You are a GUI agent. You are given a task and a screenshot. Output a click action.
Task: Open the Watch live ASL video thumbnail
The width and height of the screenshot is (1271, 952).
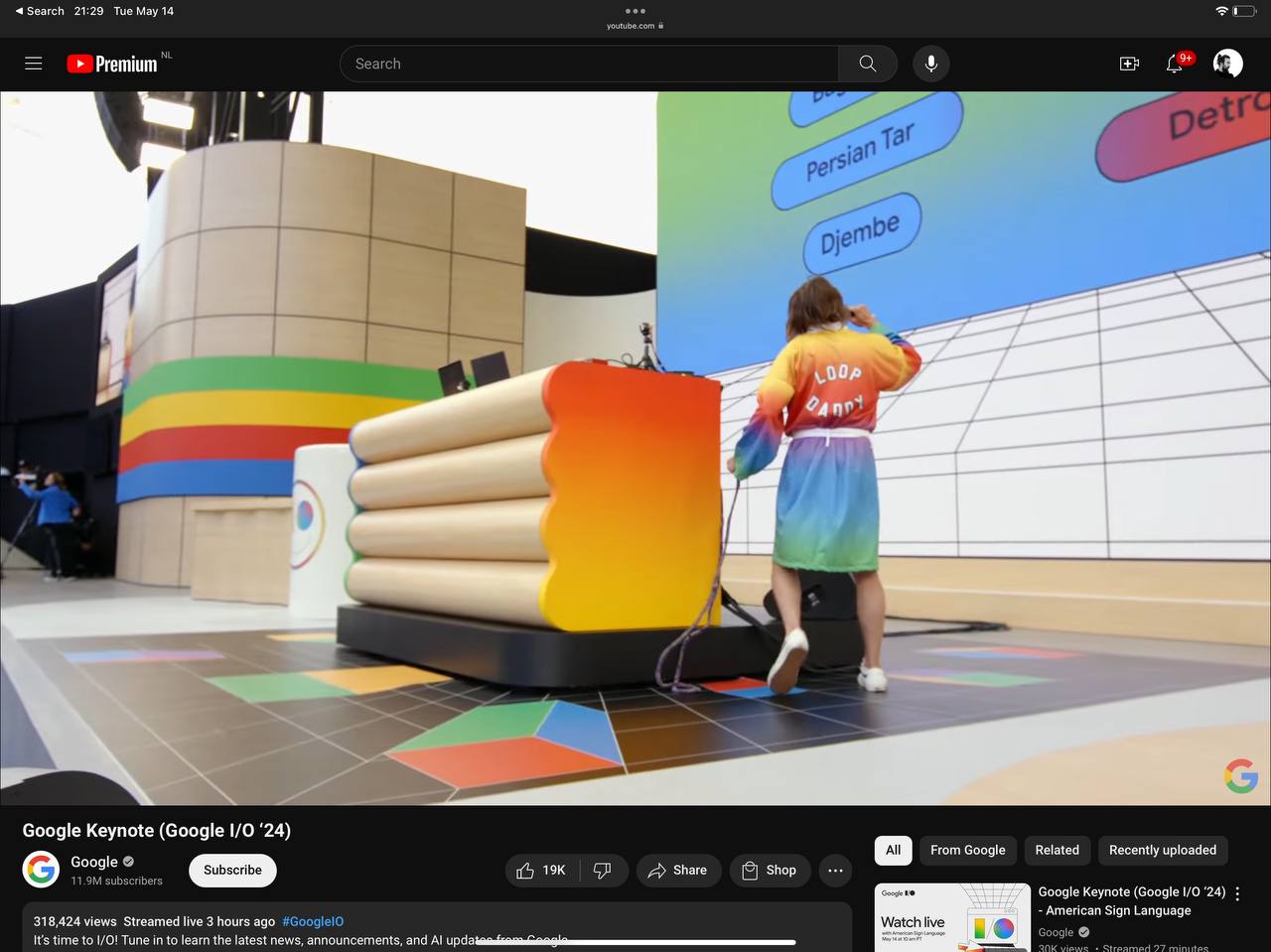click(x=952, y=917)
